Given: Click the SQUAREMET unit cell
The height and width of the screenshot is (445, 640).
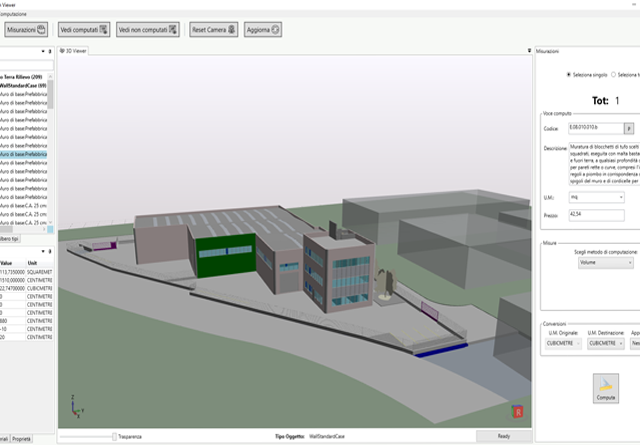Looking at the screenshot, I should tap(40, 272).
